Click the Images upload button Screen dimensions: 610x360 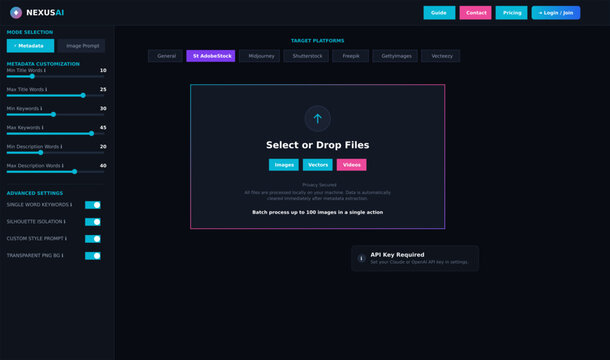pyautogui.click(x=284, y=165)
